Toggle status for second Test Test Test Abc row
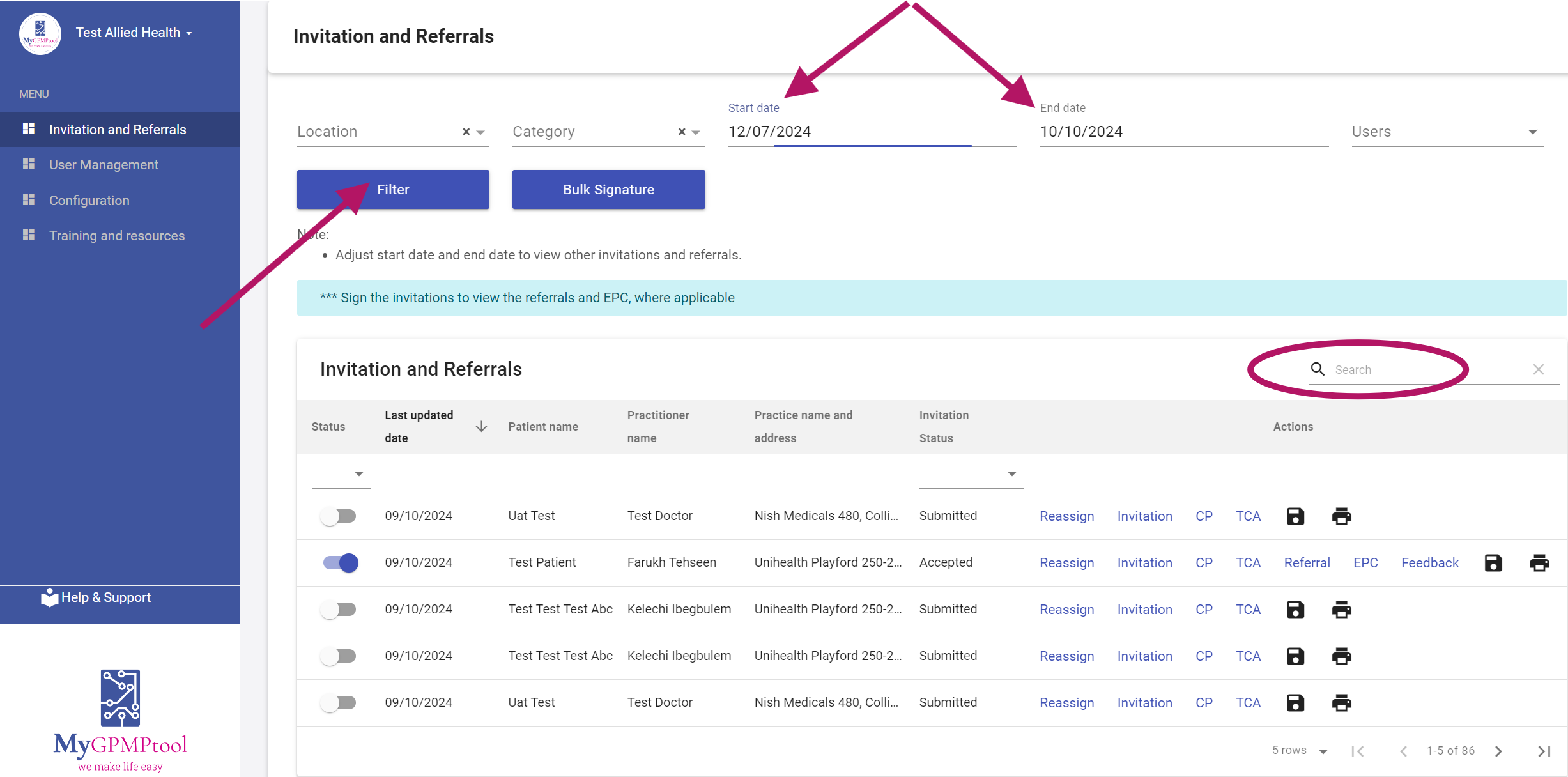Image resolution: width=1568 pixels, height=777 pixels. [339, 656]
